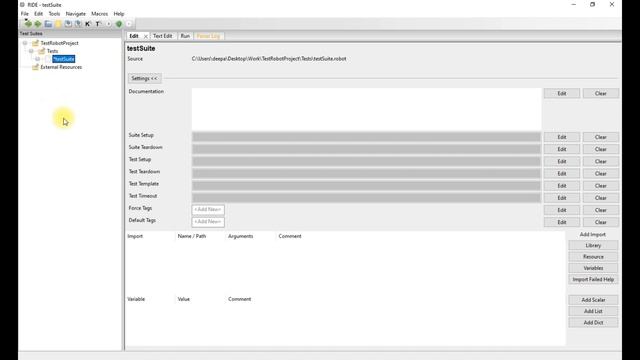Click Edit button for Documentation
Viewport: 640px width, 360px height.
point(562,93)
